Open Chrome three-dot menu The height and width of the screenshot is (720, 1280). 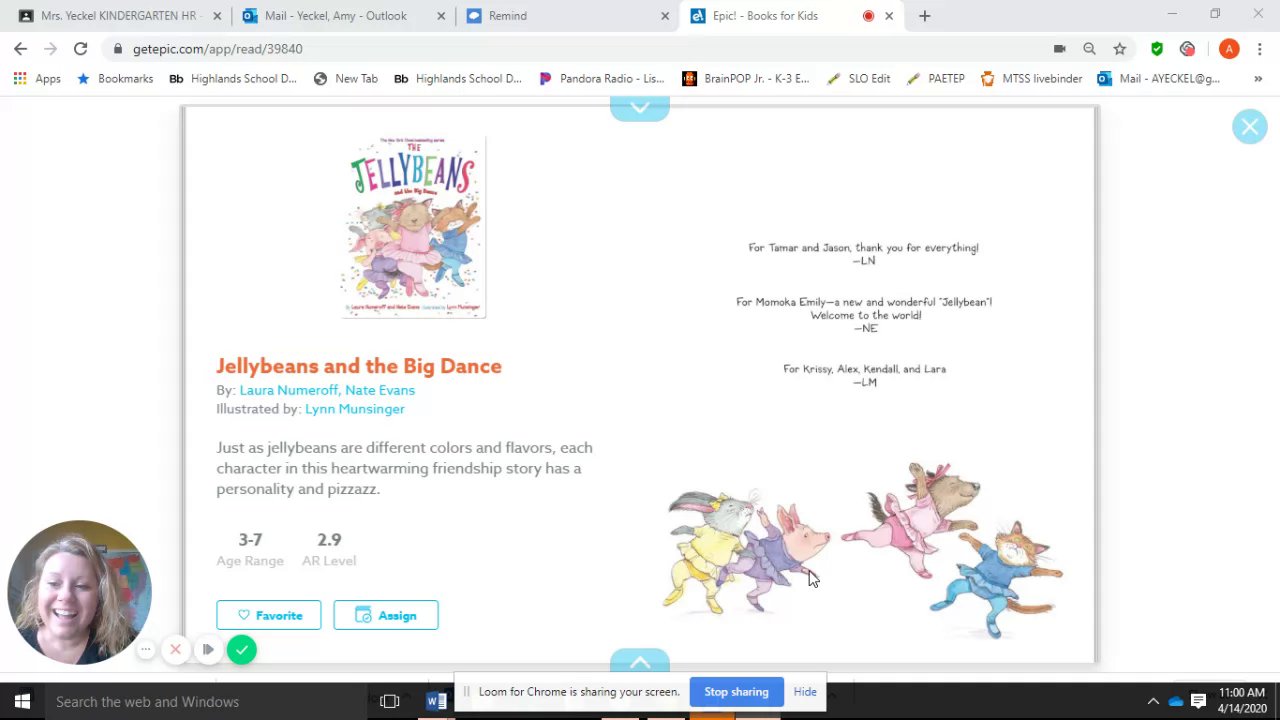[1259, 49]
